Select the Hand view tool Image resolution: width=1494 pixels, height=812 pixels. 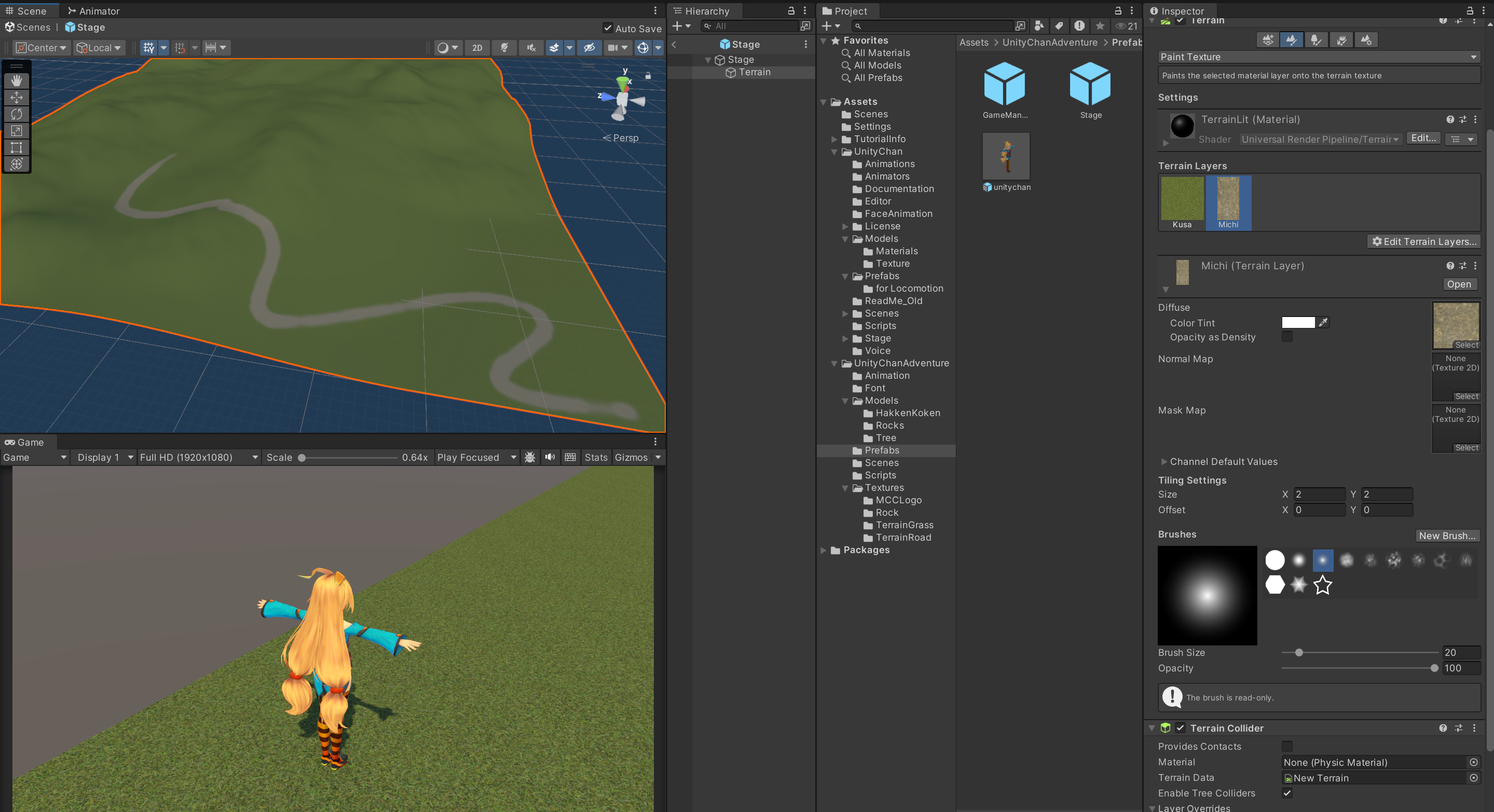tap(16, 80)
